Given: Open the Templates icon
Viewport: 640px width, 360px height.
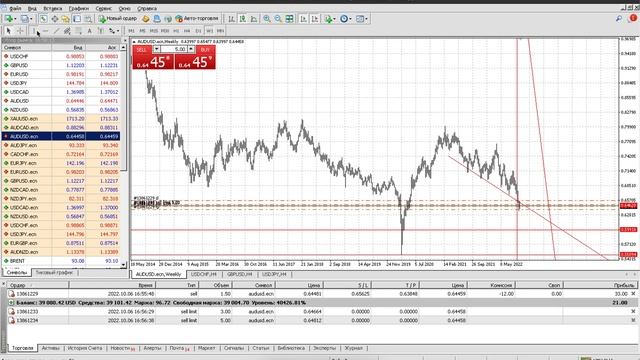Looking at the screenshot, I should click(360, 19).
